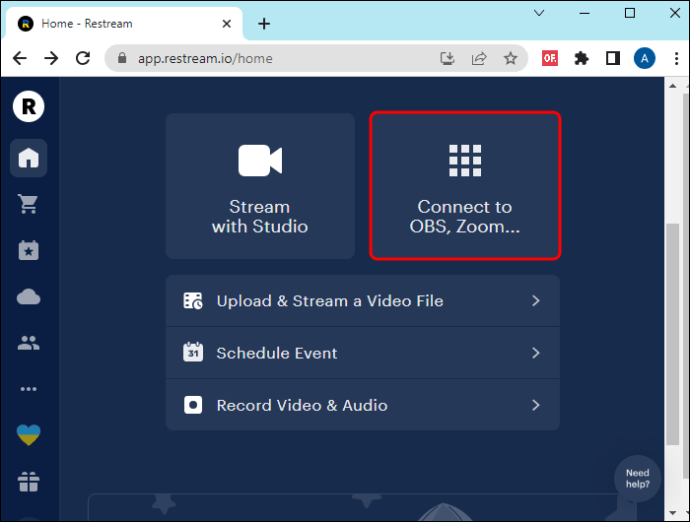
Task: Click the calendar 31 icon
Action: click(193, 352)
